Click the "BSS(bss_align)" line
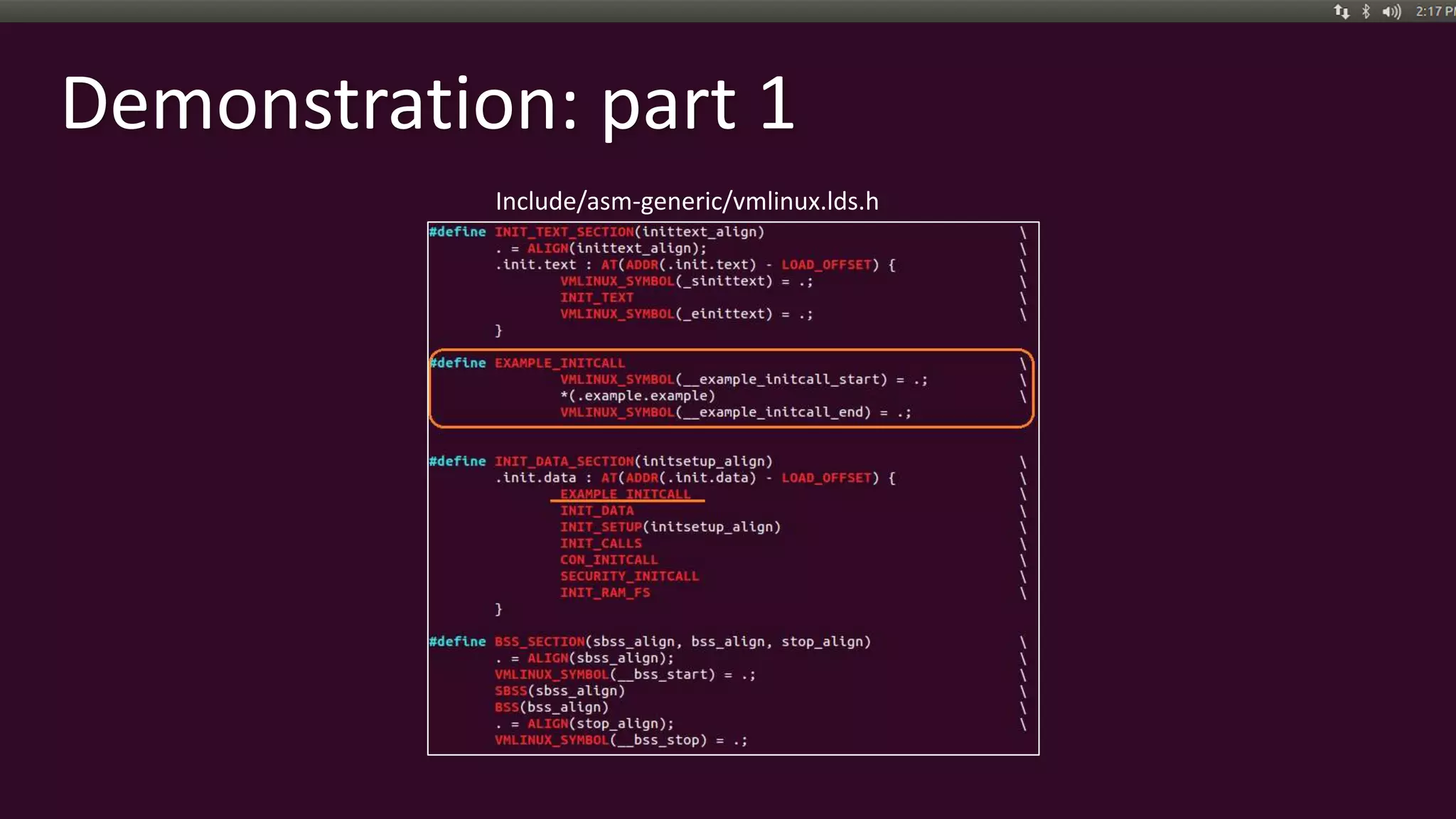 [552, 707]
